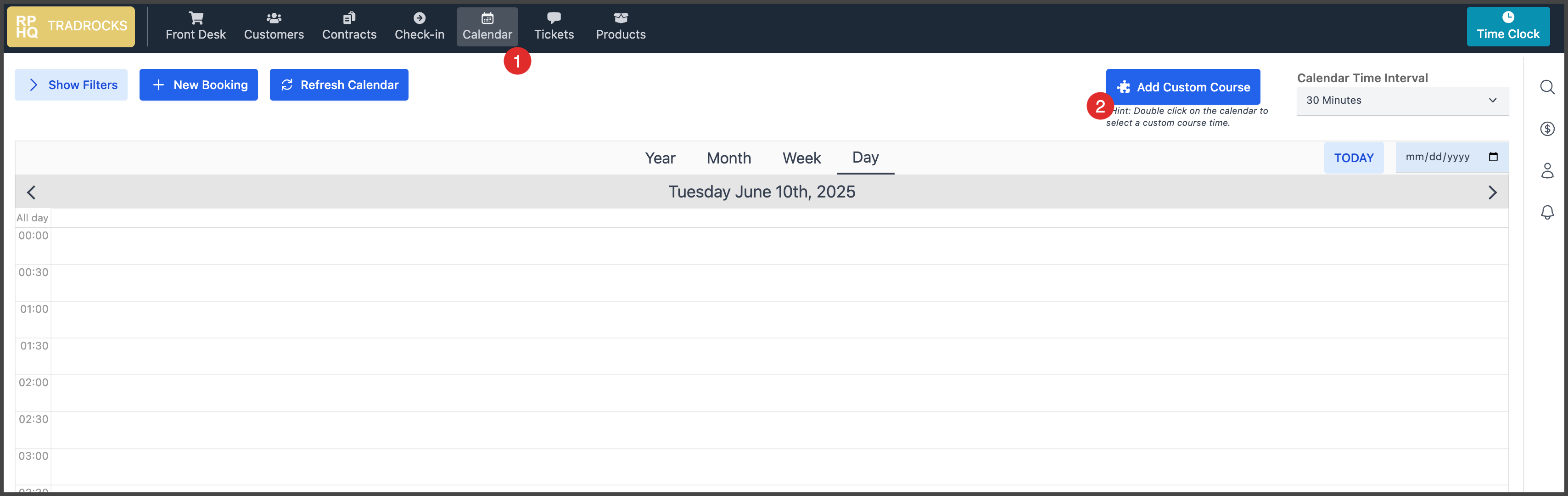Click the 00:30 time label
The image size is (1568, 496).
[34, 272]
